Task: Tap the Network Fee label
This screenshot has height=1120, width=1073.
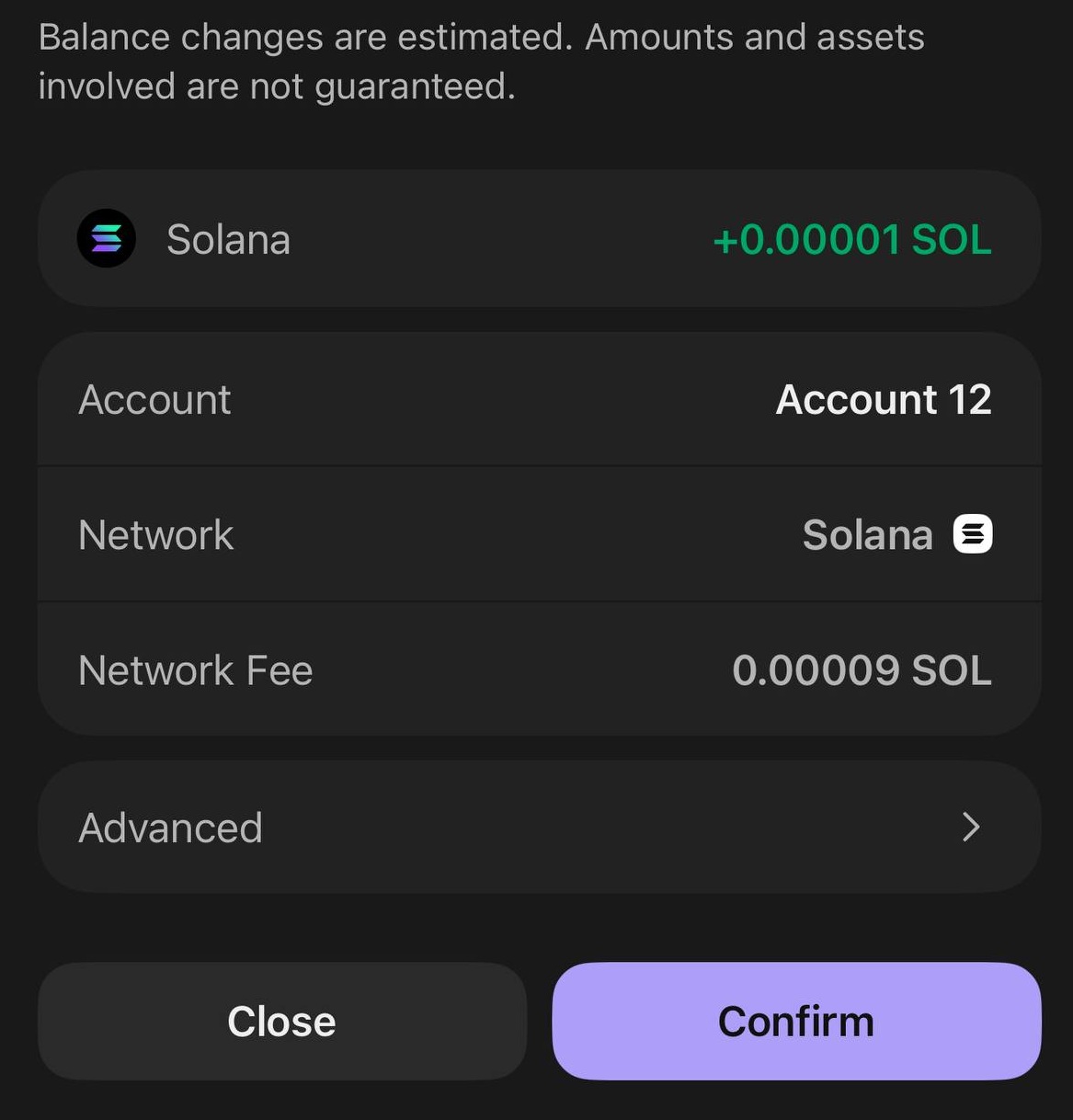Action: (196, 670)
